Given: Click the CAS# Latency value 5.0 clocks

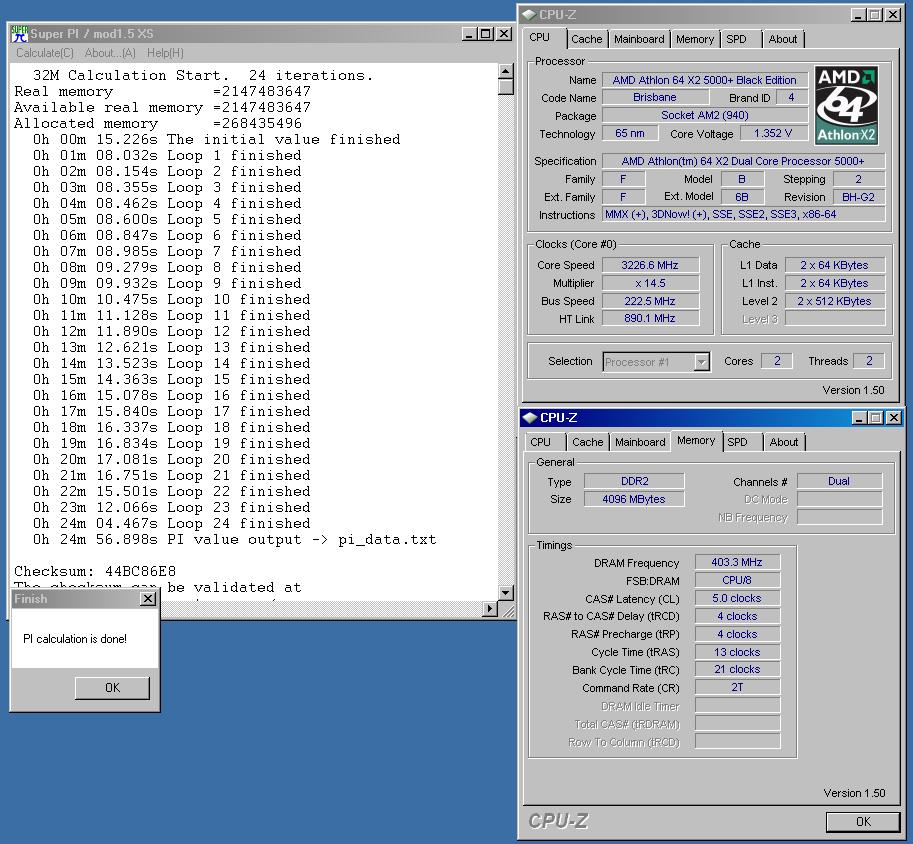Looking at the screenshot, I should coord(737,598).
